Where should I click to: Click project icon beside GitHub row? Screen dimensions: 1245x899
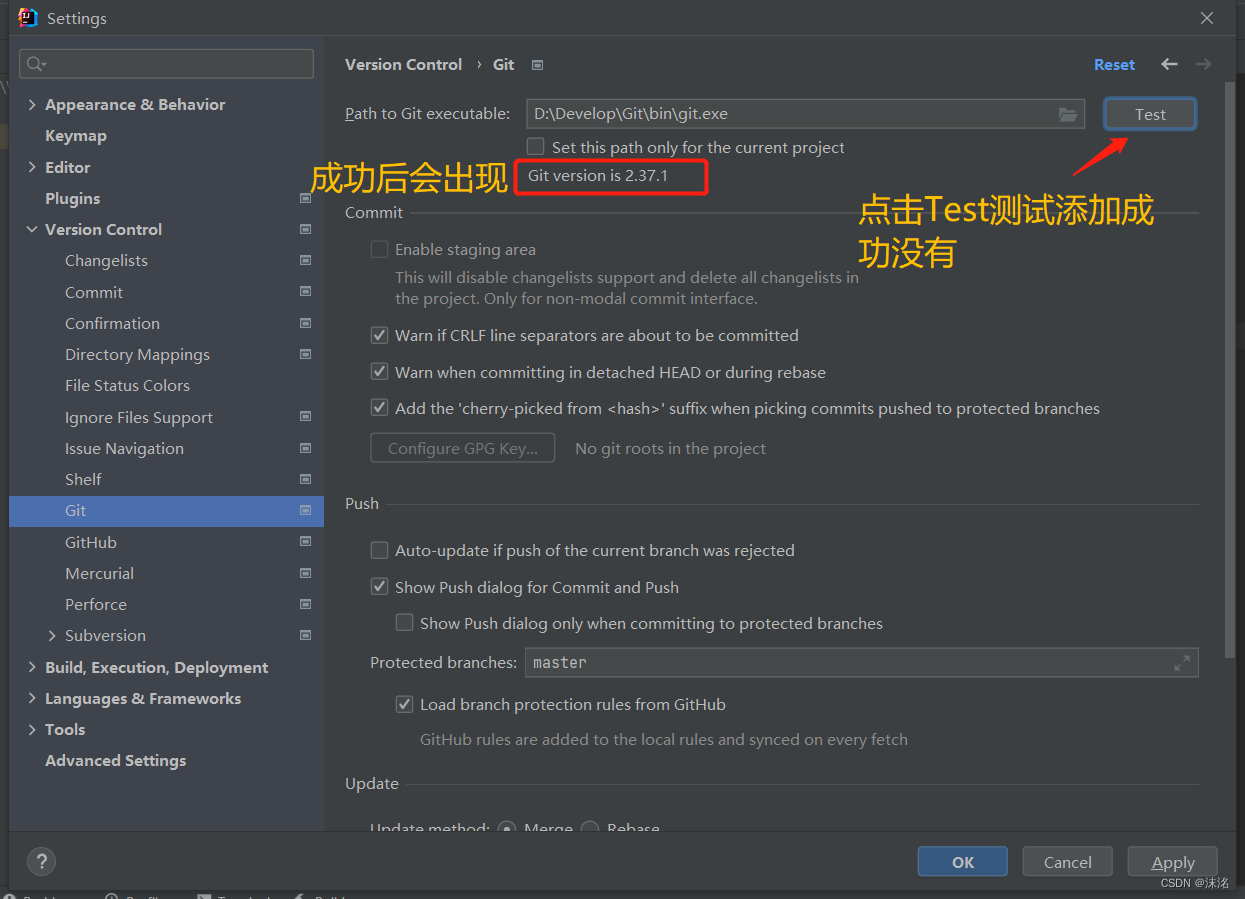[x=305, y=542]
